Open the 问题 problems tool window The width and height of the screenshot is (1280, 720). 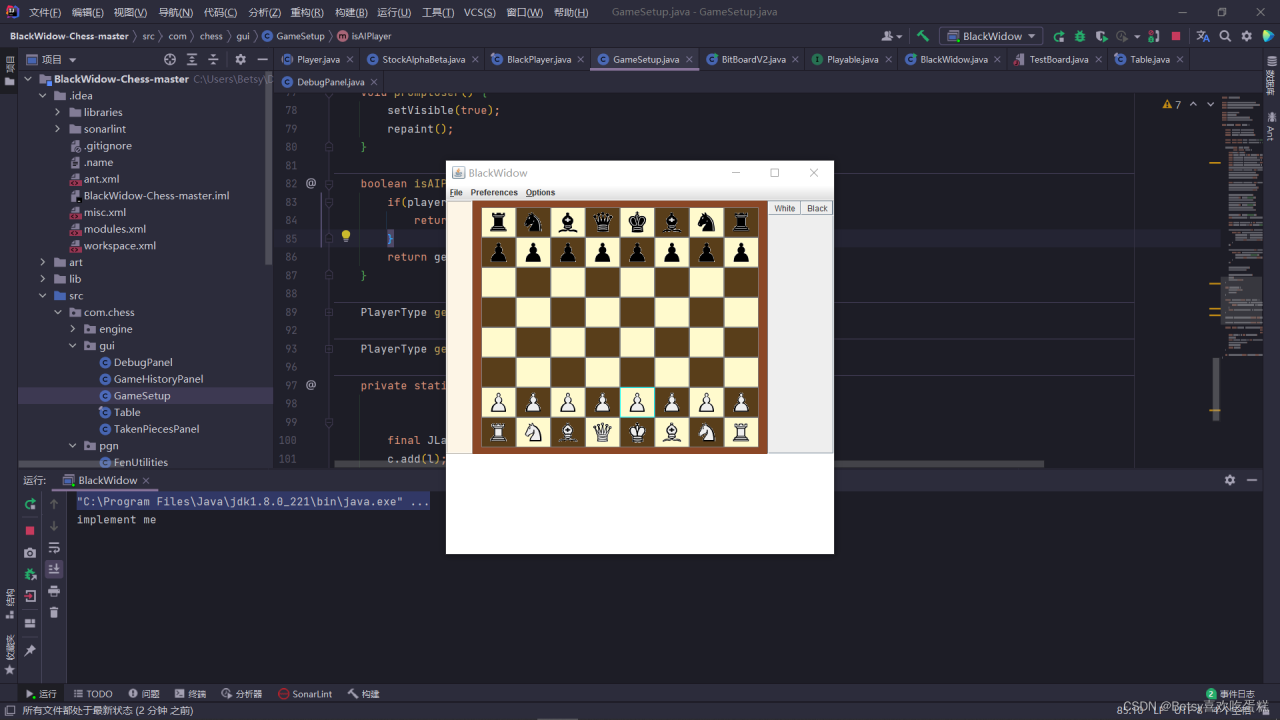[x=143, y=694]
